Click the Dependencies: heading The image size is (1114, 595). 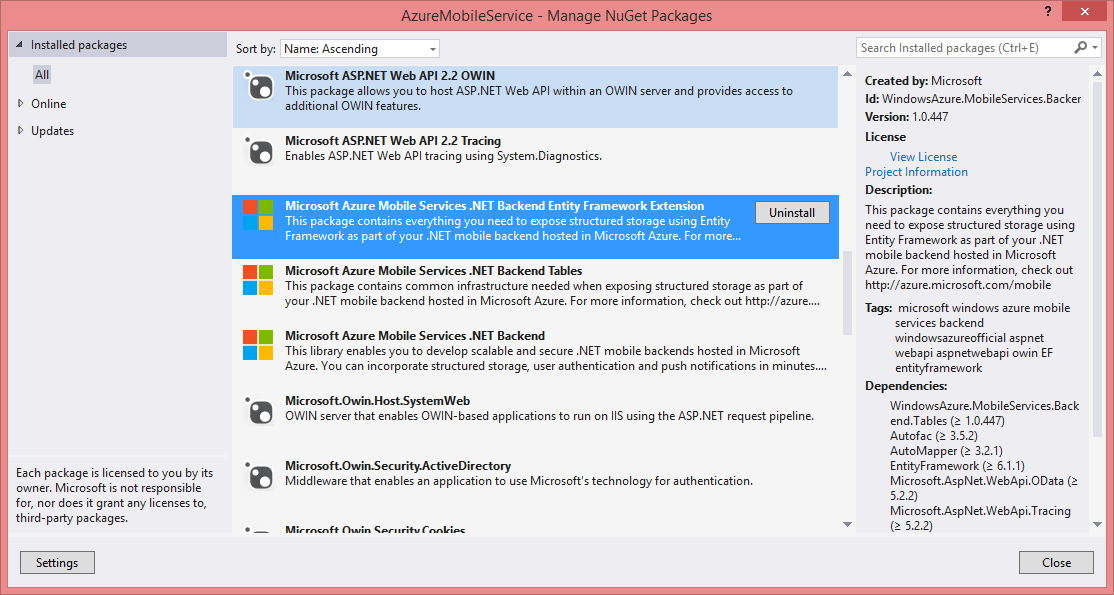coord(906,386)
